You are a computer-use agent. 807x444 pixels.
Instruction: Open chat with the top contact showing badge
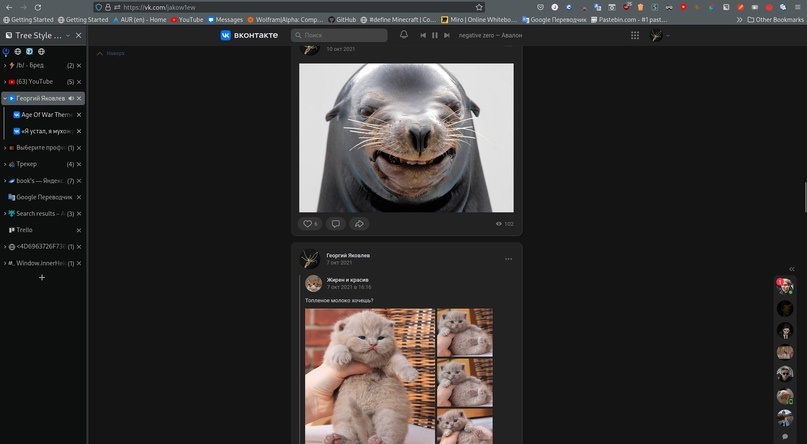coord(785,287)
